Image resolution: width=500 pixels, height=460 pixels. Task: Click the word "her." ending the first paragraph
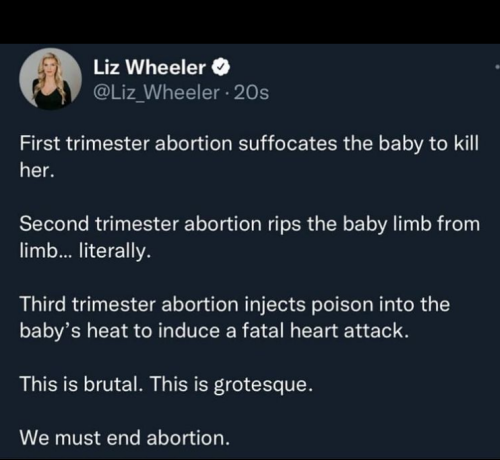tap(37, 170)
